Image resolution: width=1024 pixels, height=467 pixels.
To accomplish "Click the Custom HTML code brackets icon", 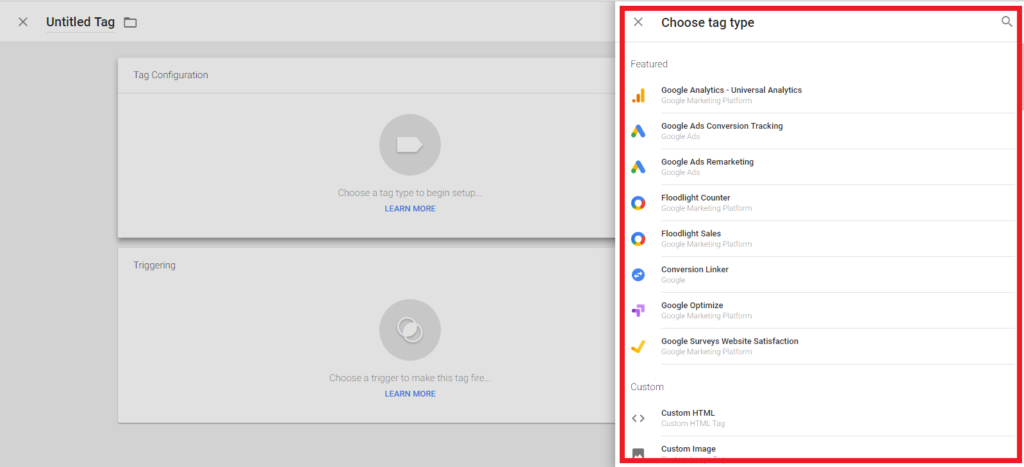I will pyautogui.click(x=638, y=419).
